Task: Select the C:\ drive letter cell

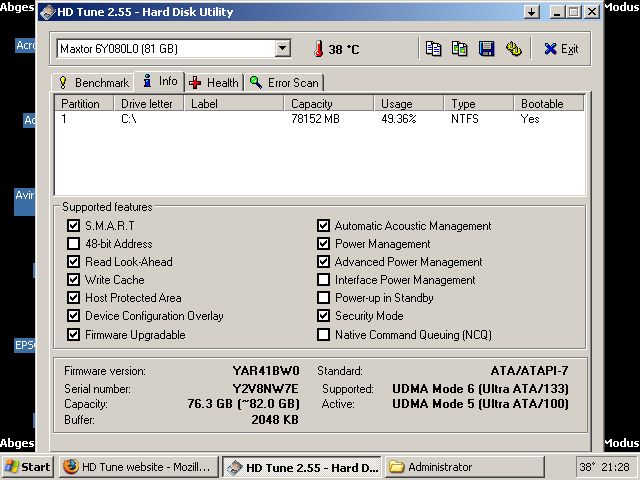Action: (x=129, y=119)
